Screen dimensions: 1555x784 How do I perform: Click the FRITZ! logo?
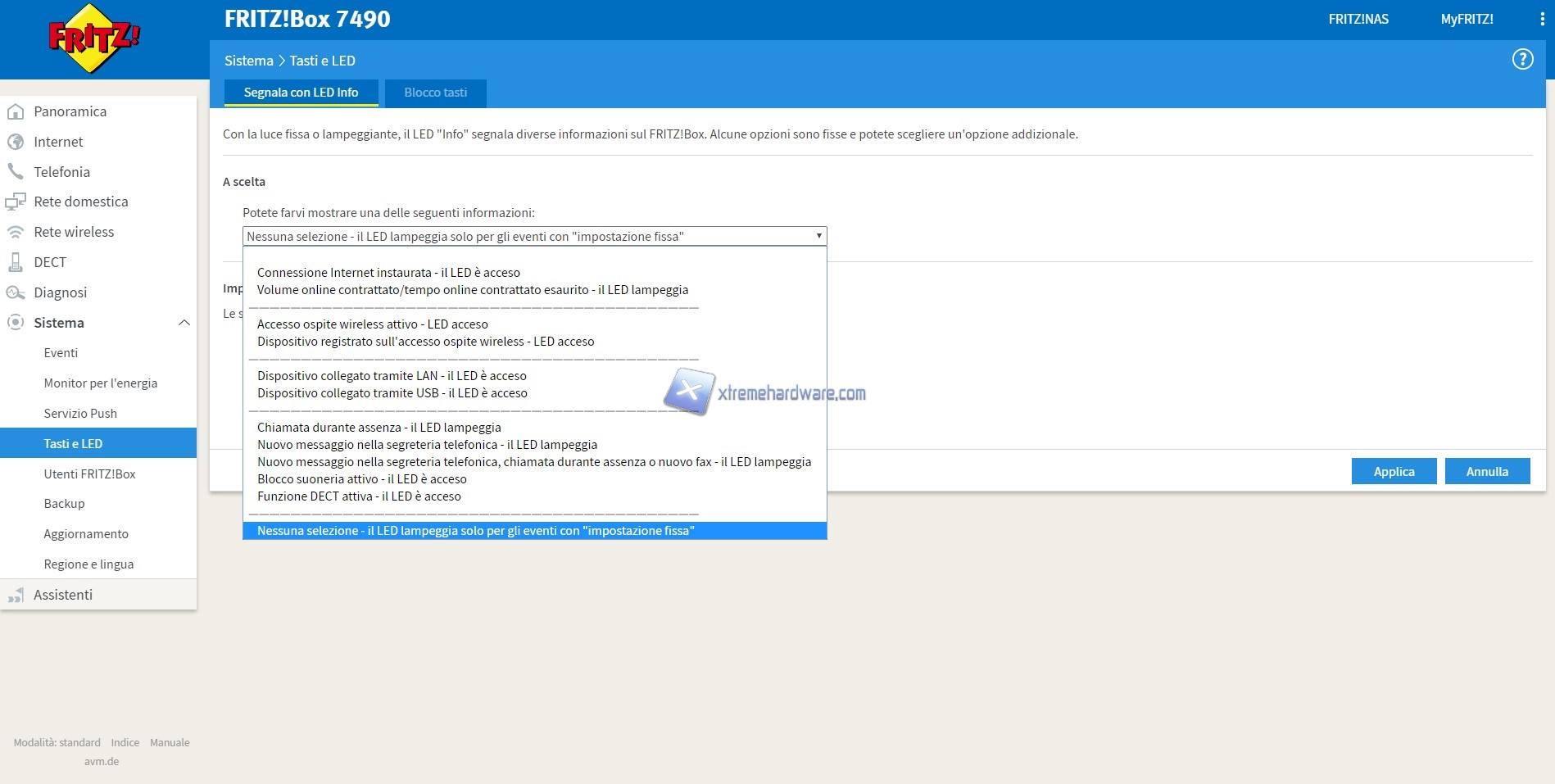[x=94, y=39]
